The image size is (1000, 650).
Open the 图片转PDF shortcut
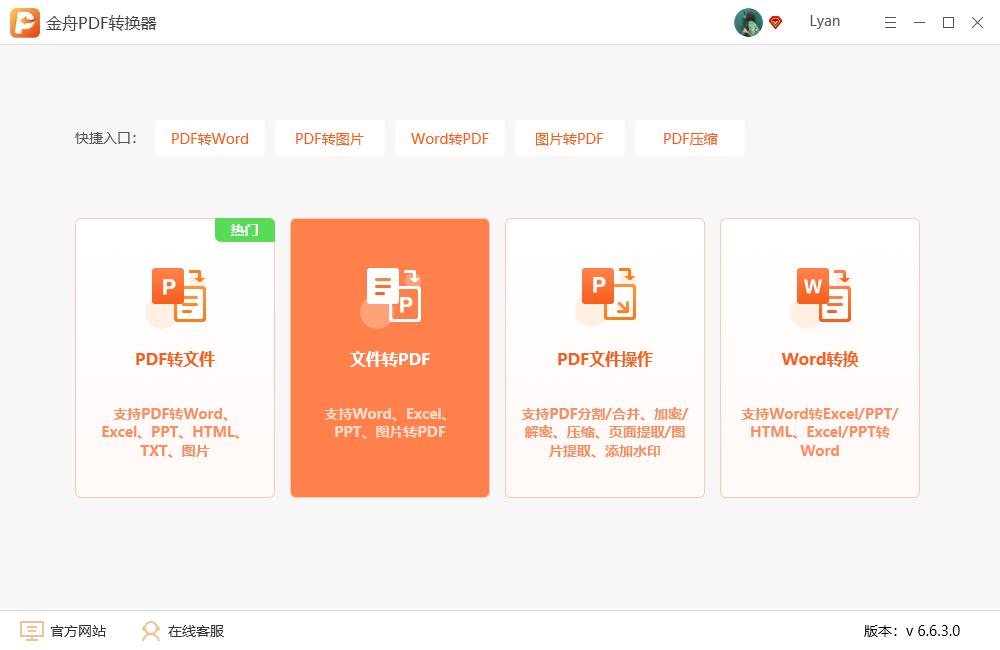570,138
